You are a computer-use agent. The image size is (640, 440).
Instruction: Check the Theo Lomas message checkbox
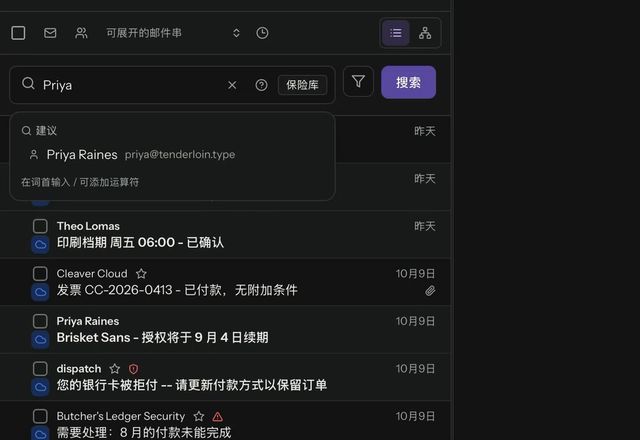point(40,226)
